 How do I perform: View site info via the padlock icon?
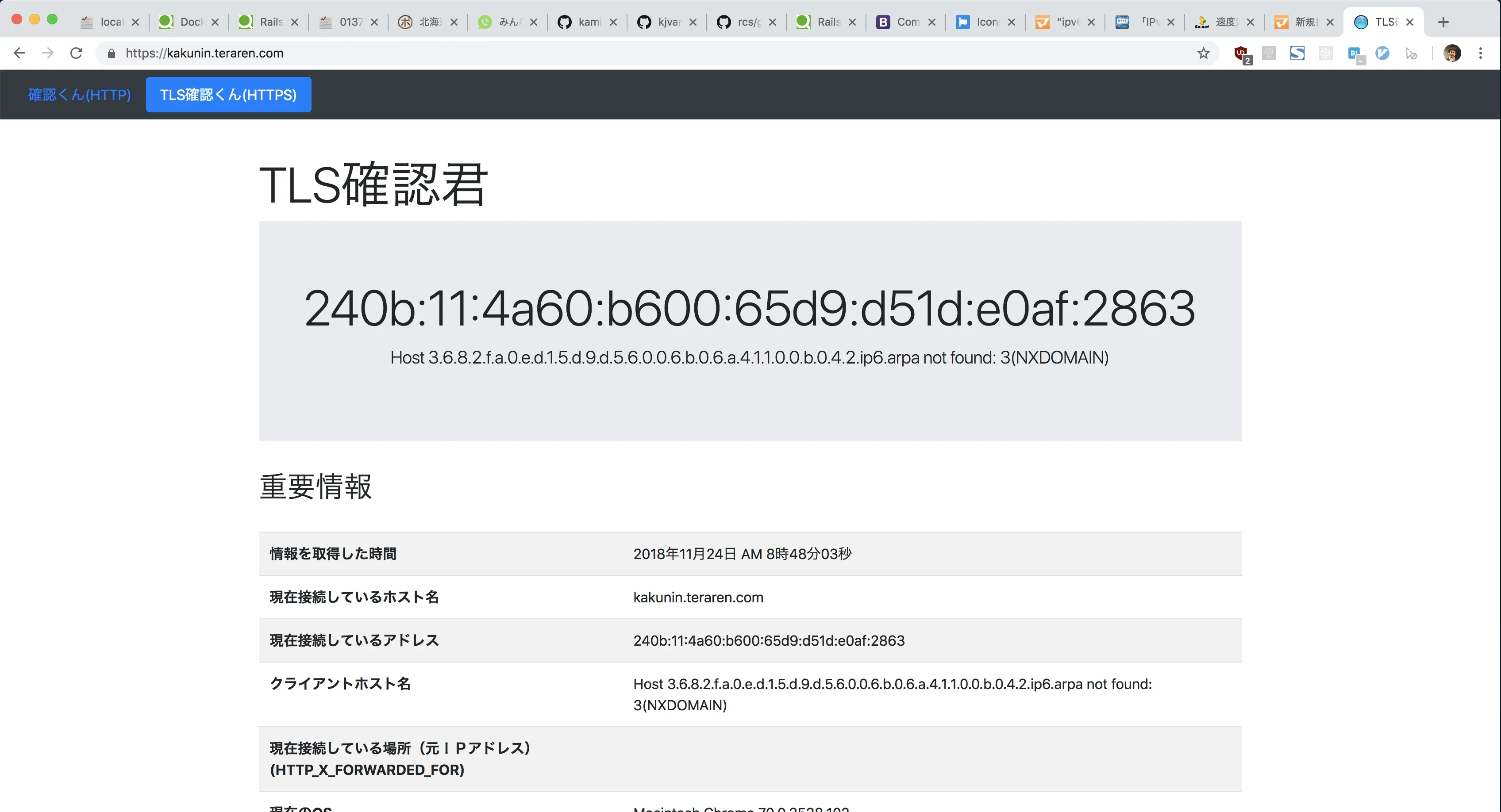click(112, 54)
